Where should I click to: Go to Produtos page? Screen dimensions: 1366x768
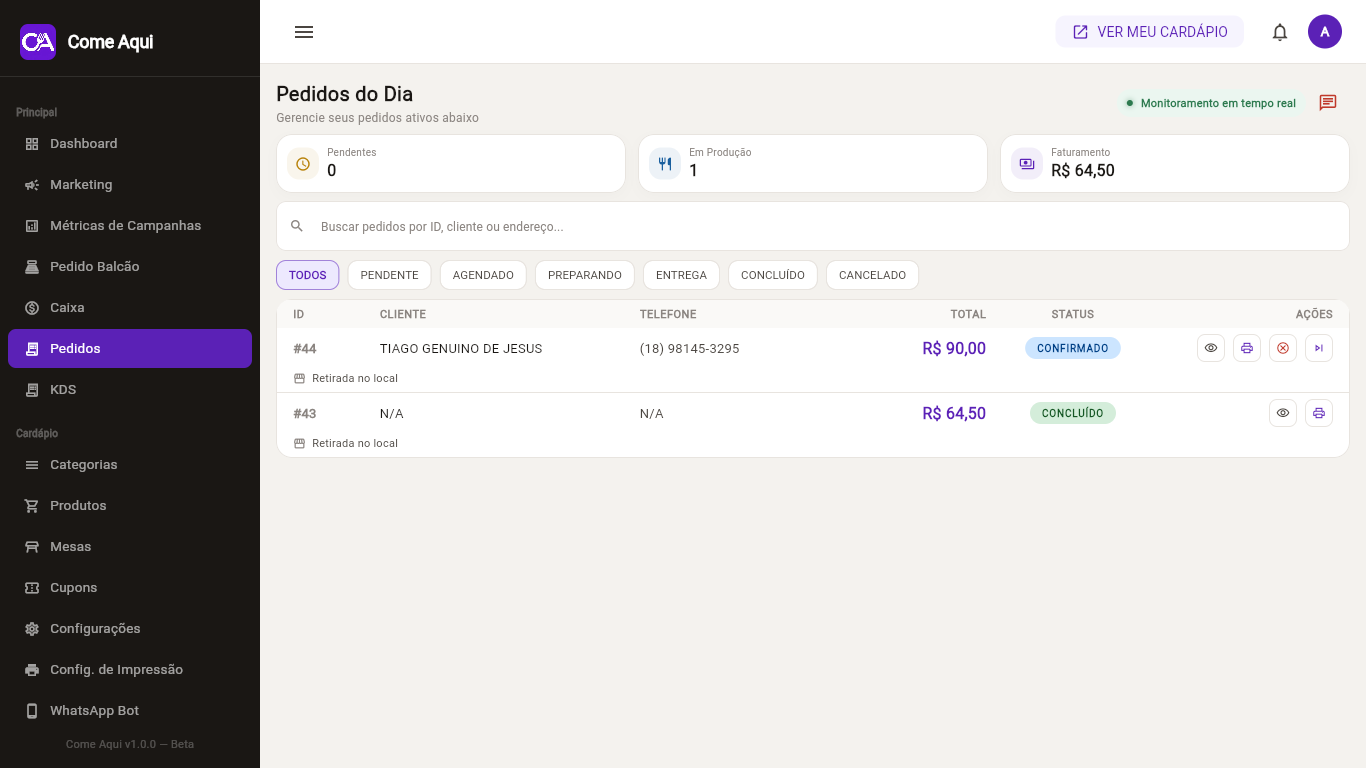tap(130, 506)
